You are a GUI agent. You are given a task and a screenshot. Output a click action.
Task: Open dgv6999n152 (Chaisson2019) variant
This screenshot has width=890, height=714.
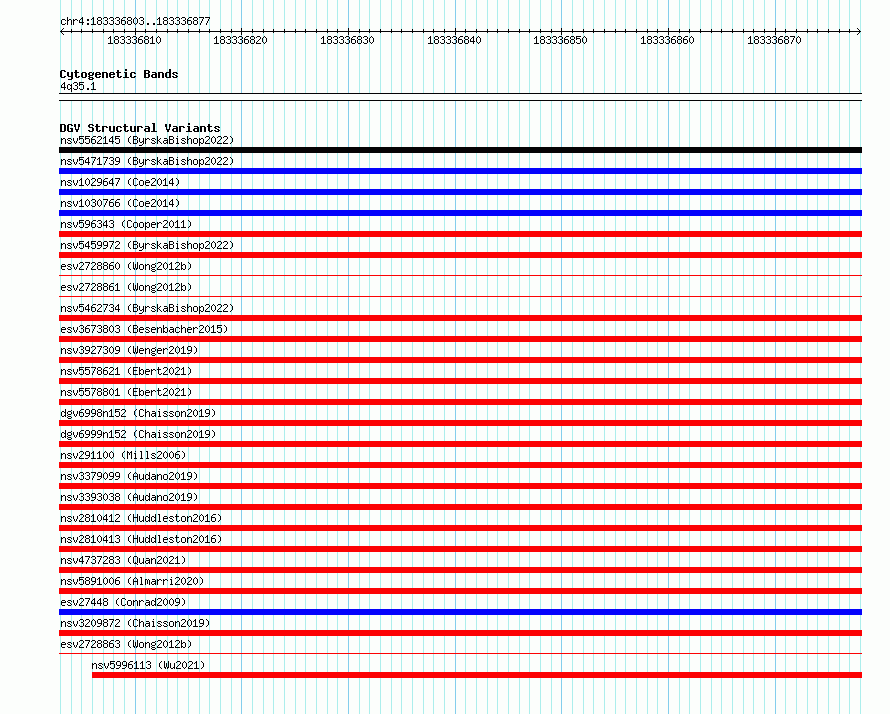138,434
